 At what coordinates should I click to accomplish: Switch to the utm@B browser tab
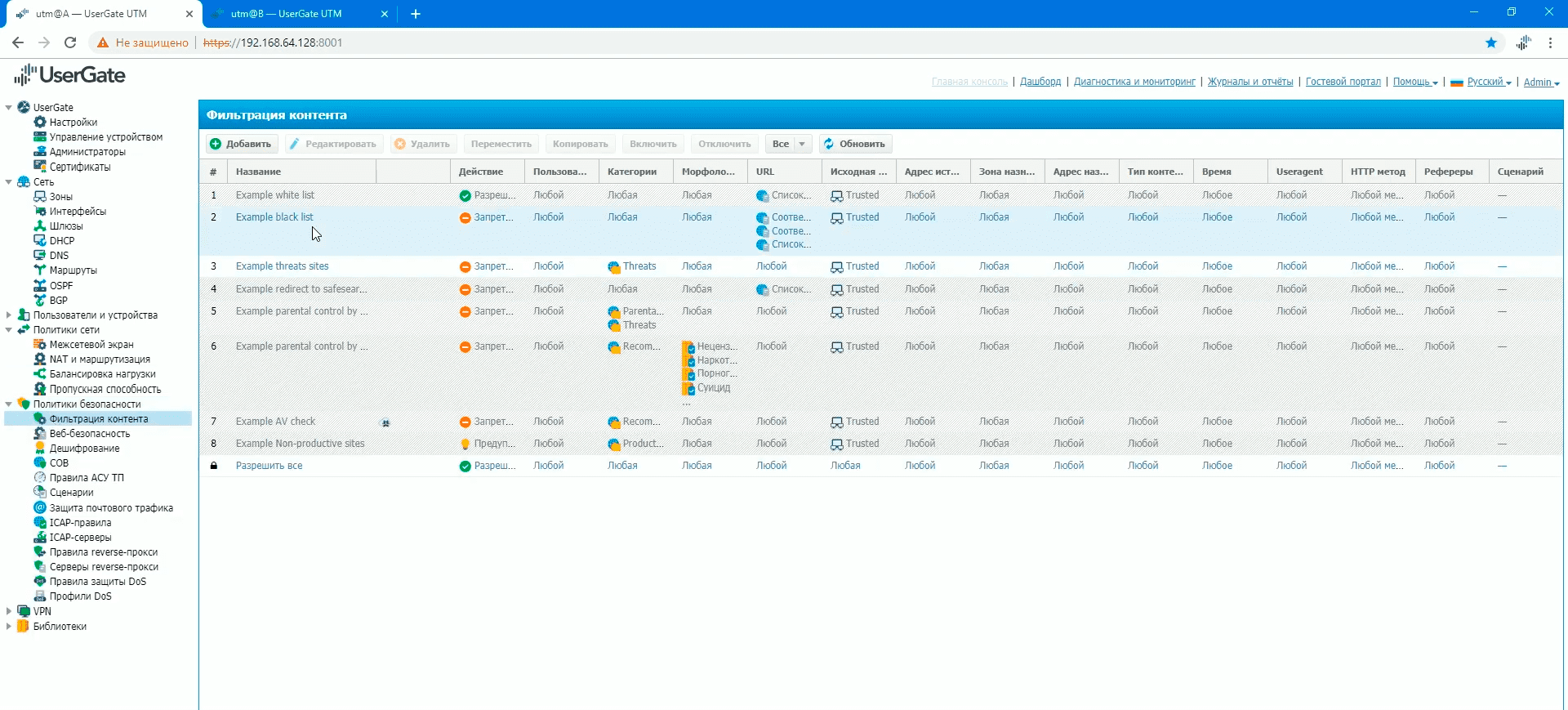click(286, 14)
